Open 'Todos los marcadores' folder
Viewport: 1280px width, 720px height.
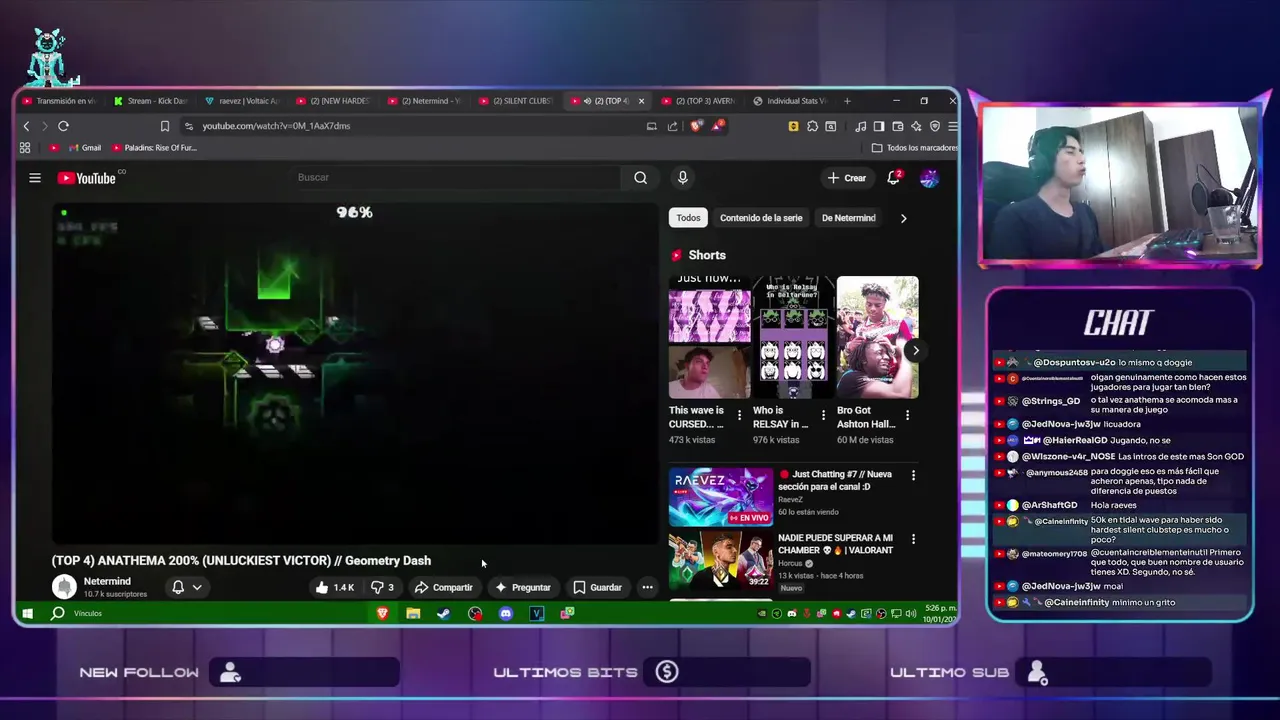pyautogui.click(x=914, y=148)
